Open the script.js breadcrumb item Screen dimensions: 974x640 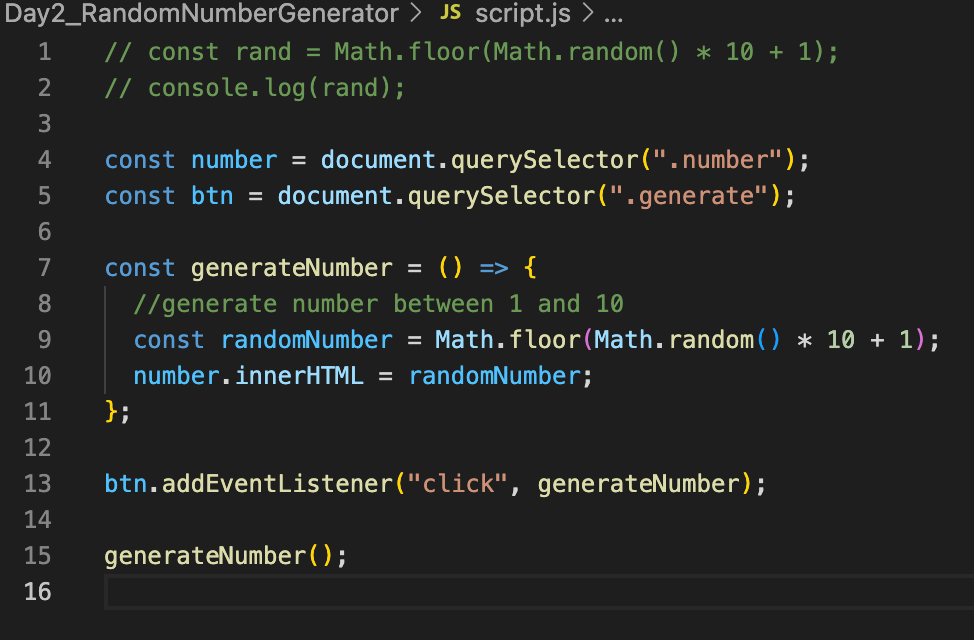coord(522,14)
